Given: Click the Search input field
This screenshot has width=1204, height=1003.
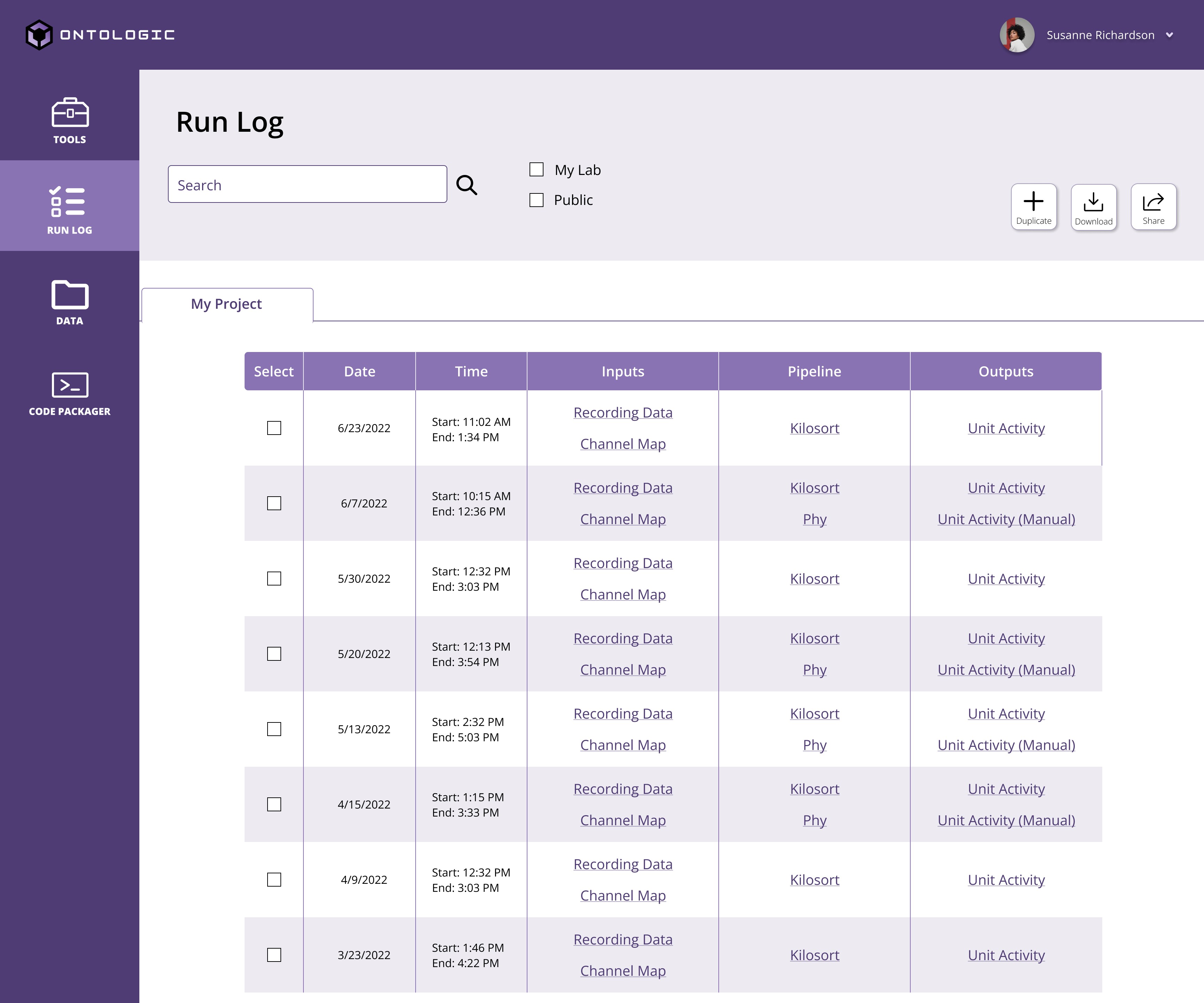Looking at the screenshot, I should pos(307,185).
